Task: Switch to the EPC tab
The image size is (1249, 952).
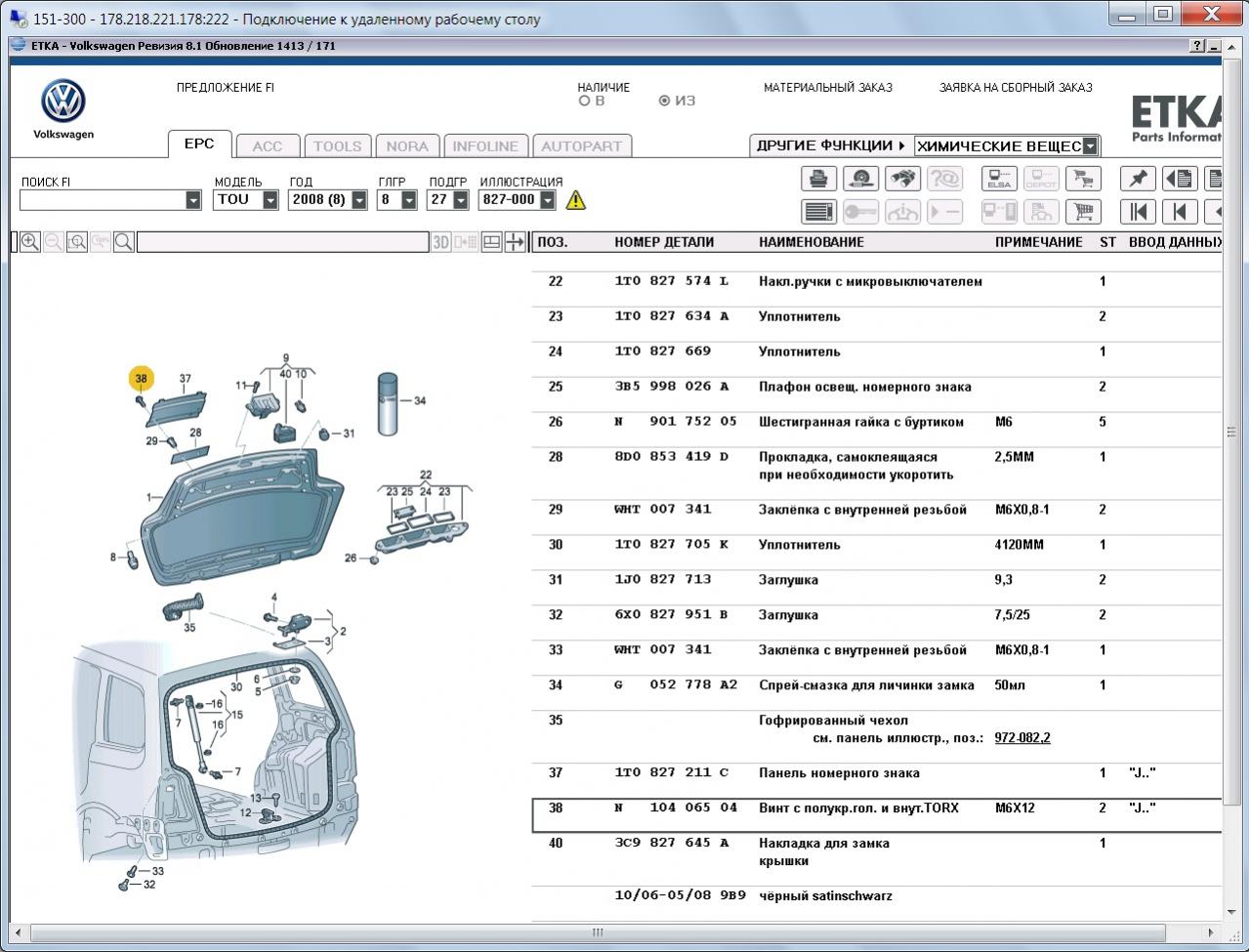Action: [199, 144]
